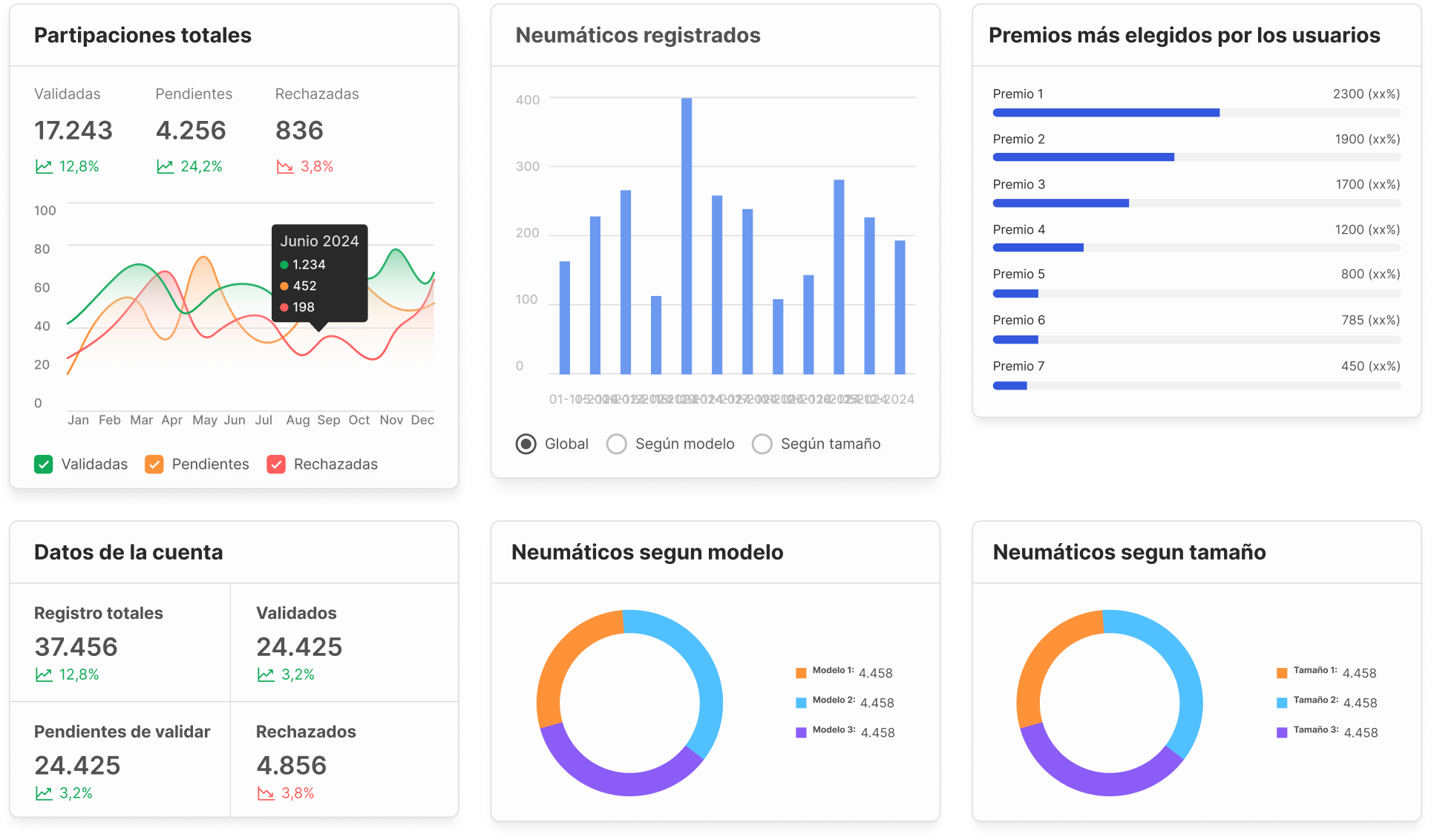1434x840 pixels.
Task: Click the orange Modelo 1 legend swatch
Action: point(801,672)
